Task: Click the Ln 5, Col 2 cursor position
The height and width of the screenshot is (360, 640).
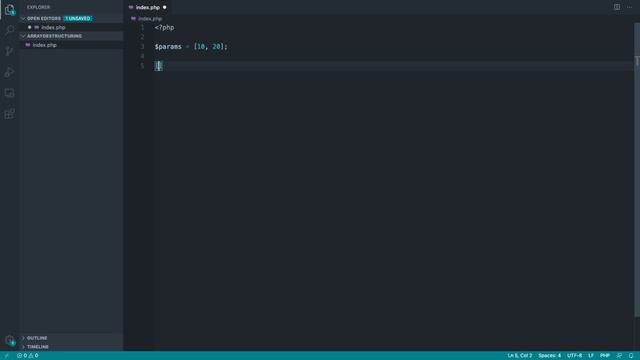Action: (x=520, y=356)
